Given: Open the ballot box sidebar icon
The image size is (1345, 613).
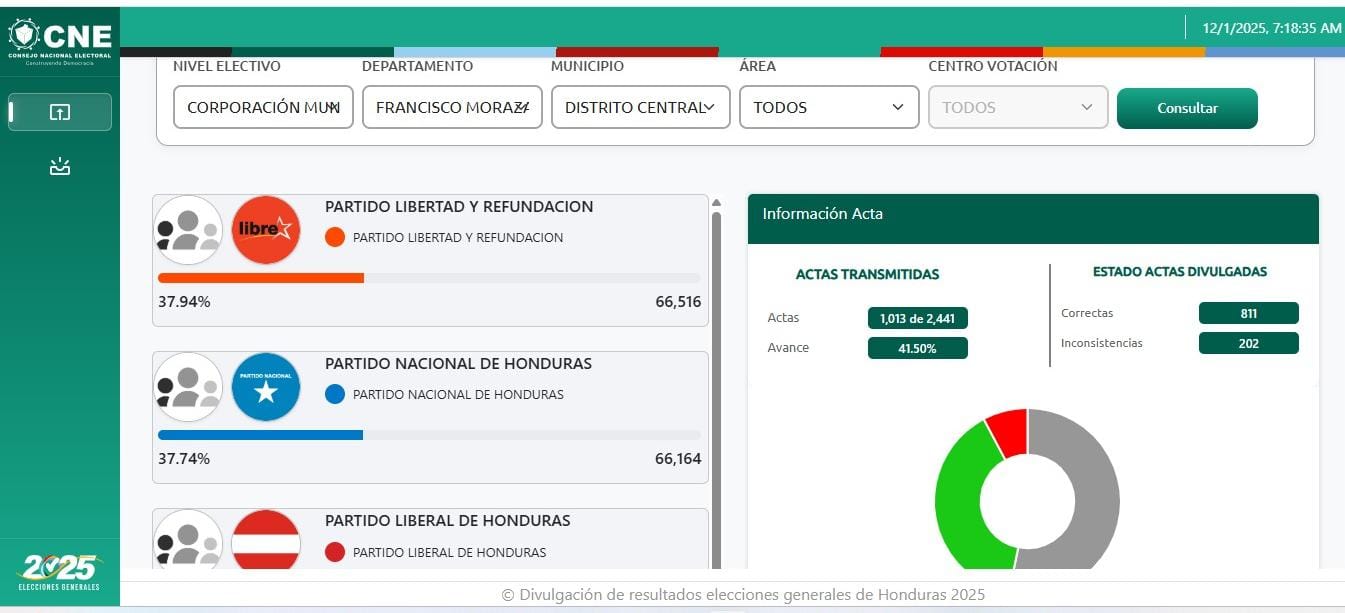Looking at the screenshot, I should (x=60, y=166).
